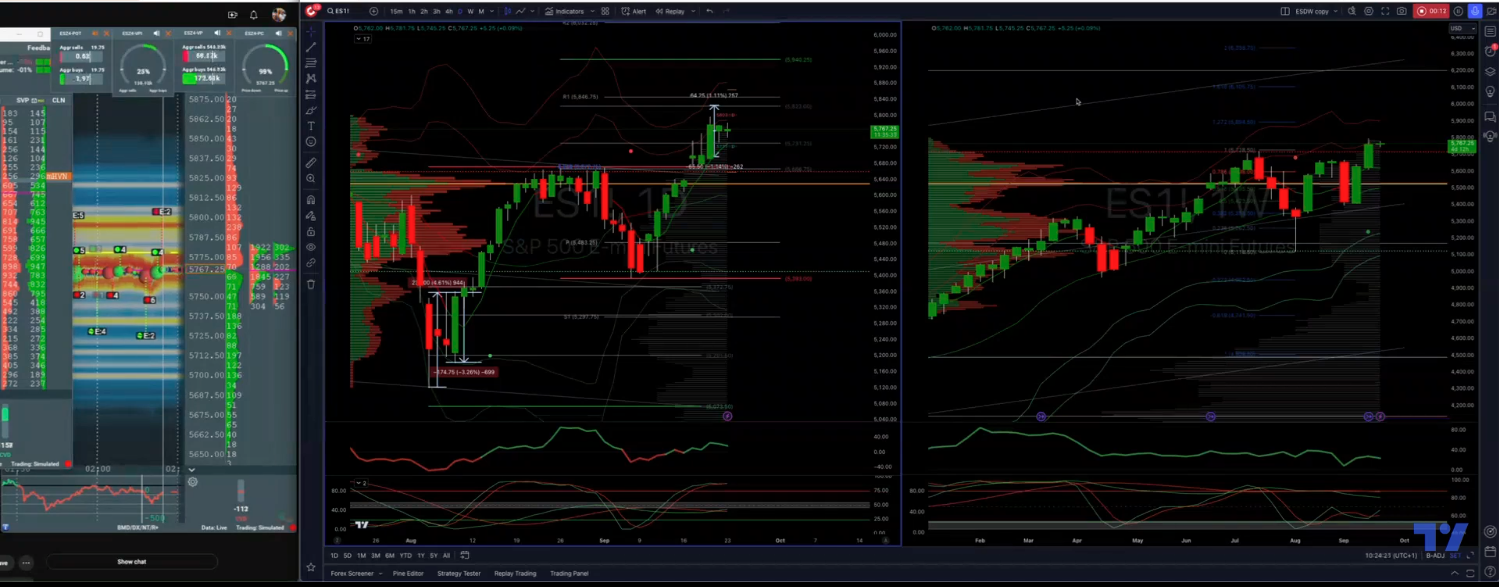
Task: Start bar Replay mode
Action: (669, 11)
